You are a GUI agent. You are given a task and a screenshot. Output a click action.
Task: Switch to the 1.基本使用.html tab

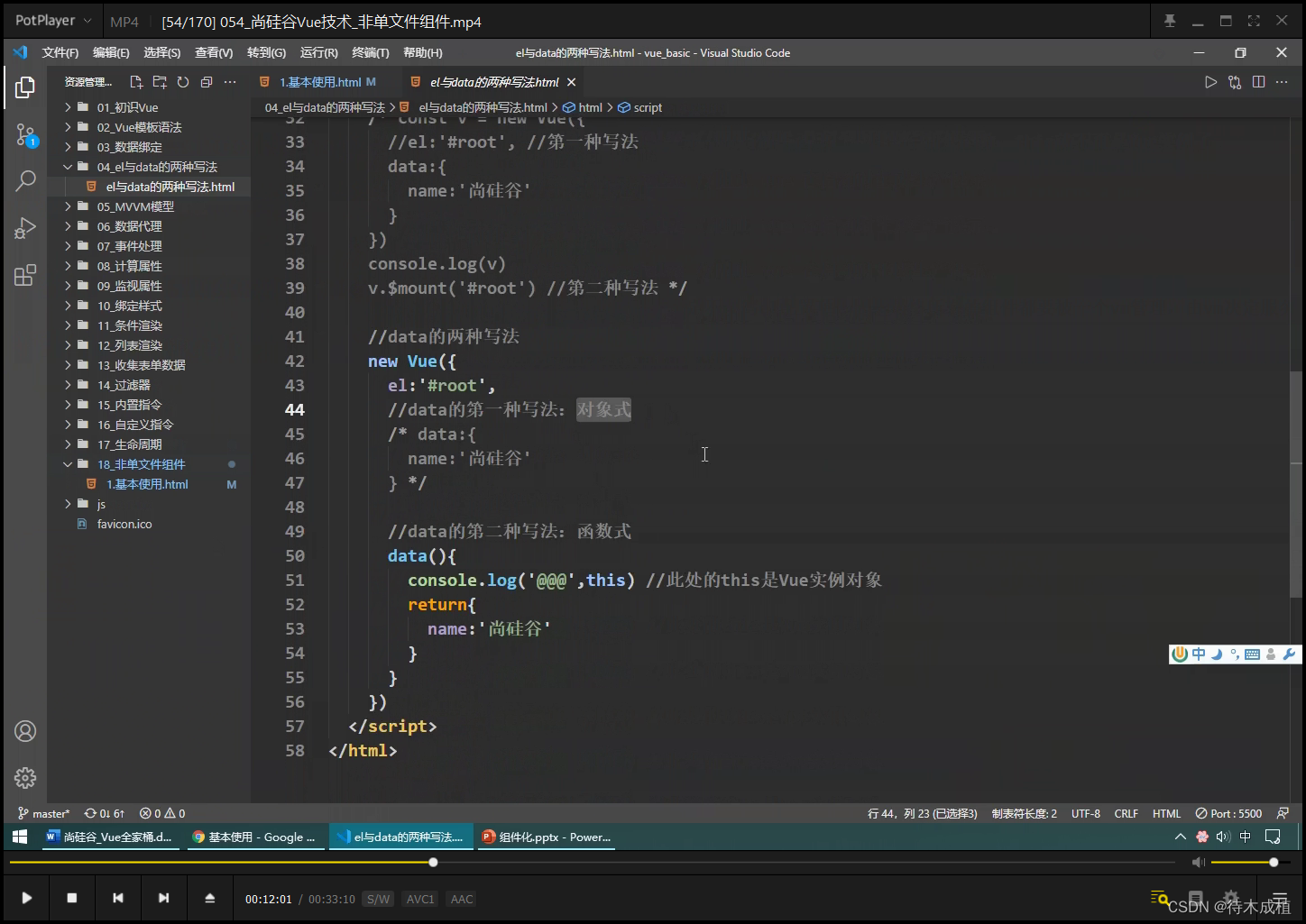pos(320,82)
